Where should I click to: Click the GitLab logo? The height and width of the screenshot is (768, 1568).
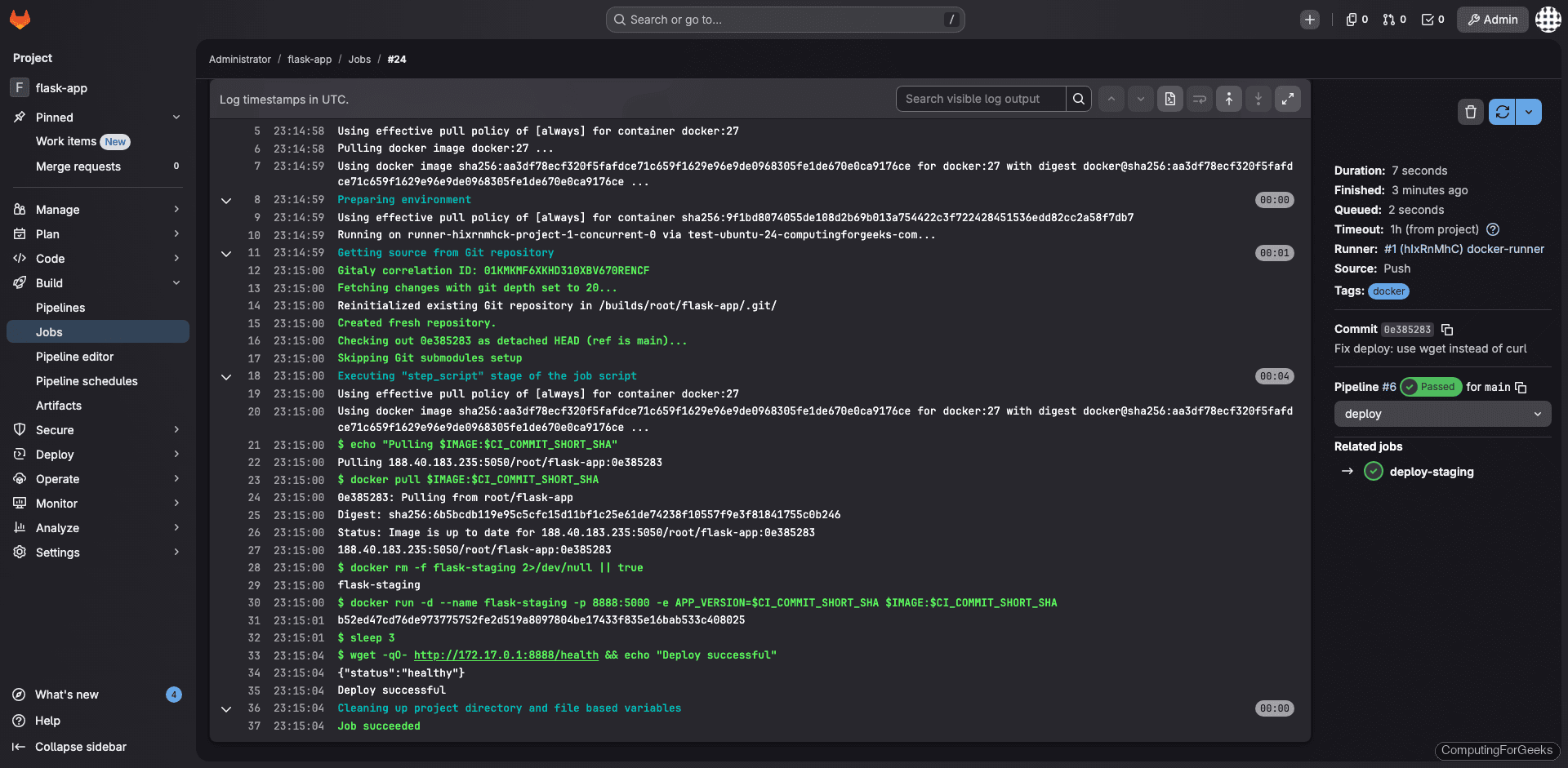(x=20, y=19)
